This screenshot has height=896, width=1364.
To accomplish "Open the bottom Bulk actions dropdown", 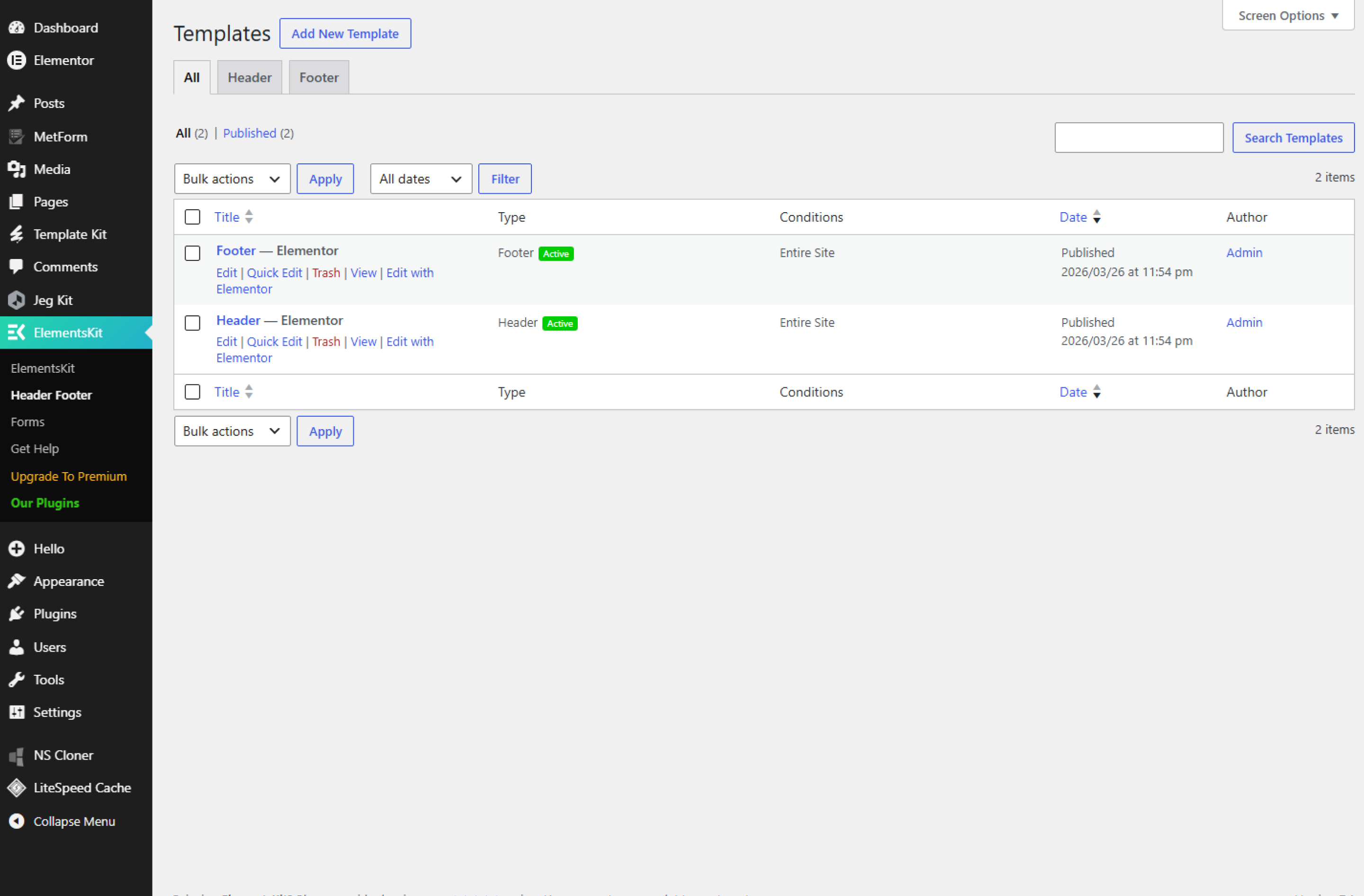I will tap(232, 431).
